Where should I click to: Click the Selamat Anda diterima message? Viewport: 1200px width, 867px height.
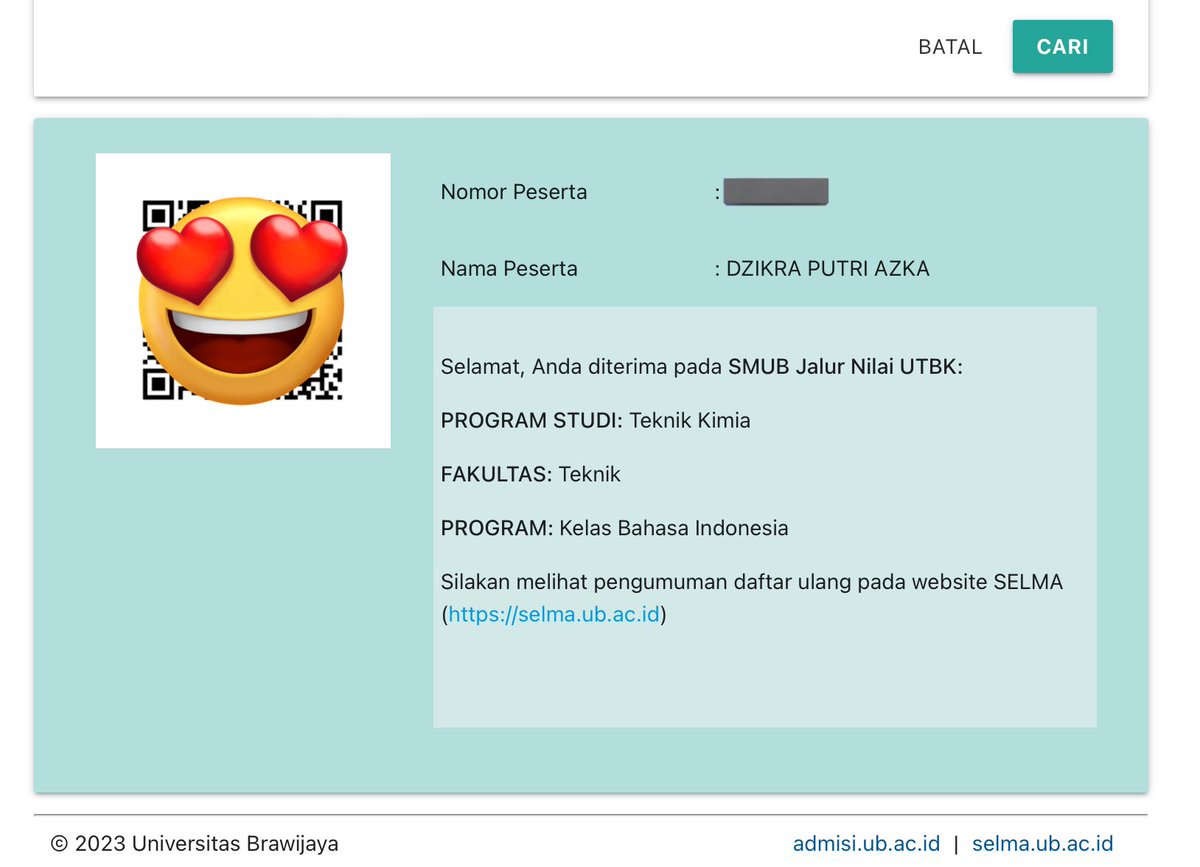[702, 367]
